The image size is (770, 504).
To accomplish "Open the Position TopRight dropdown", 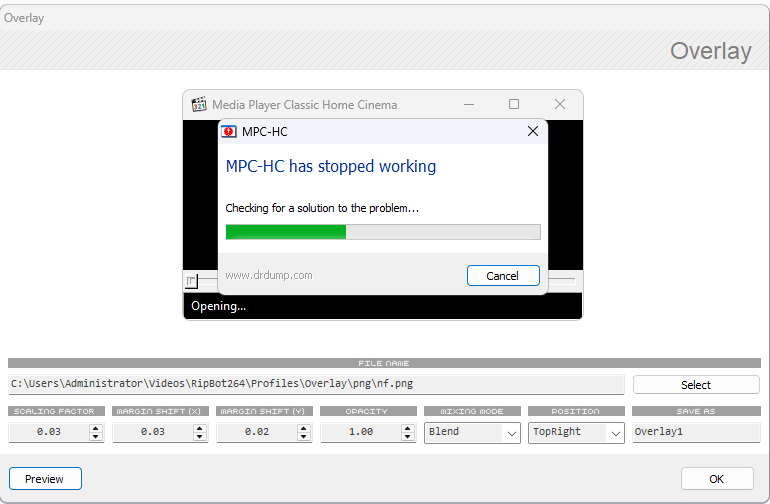I will [577, 433].
